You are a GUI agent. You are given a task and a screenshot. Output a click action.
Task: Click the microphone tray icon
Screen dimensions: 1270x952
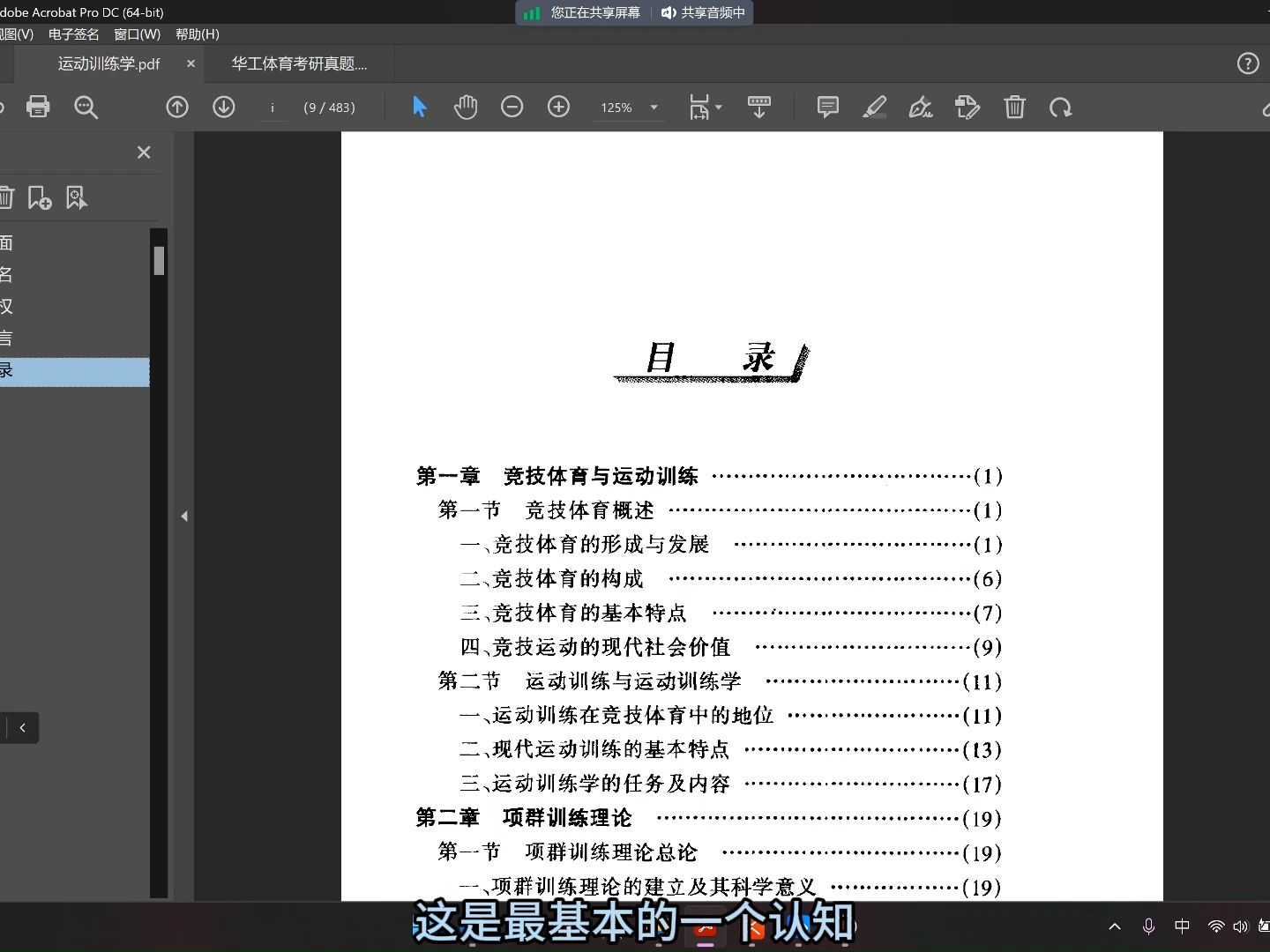pyautogui.click(x=1148, y=926)
